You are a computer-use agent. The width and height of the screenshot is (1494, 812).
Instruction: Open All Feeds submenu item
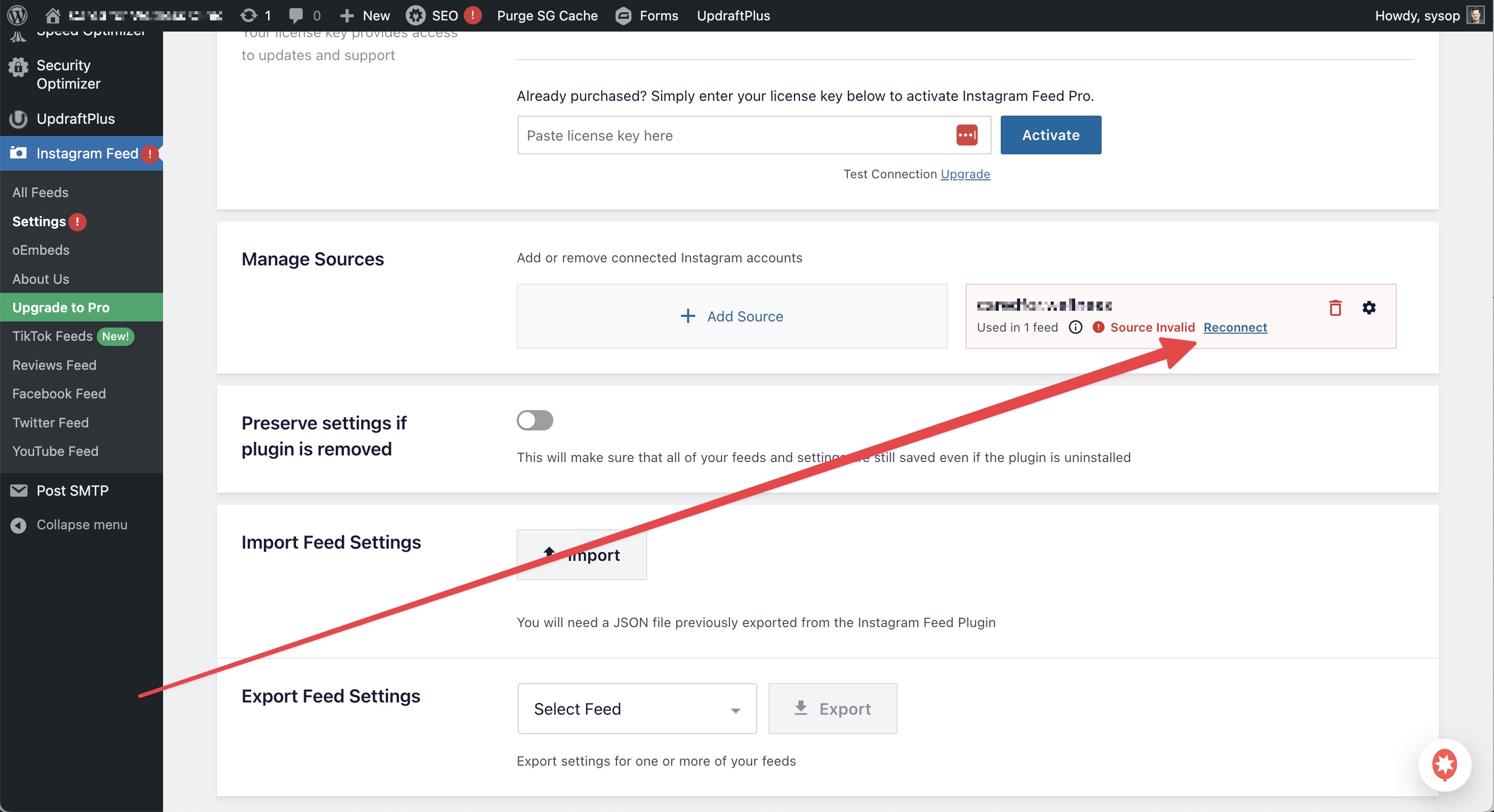click(x=41, y=193)
